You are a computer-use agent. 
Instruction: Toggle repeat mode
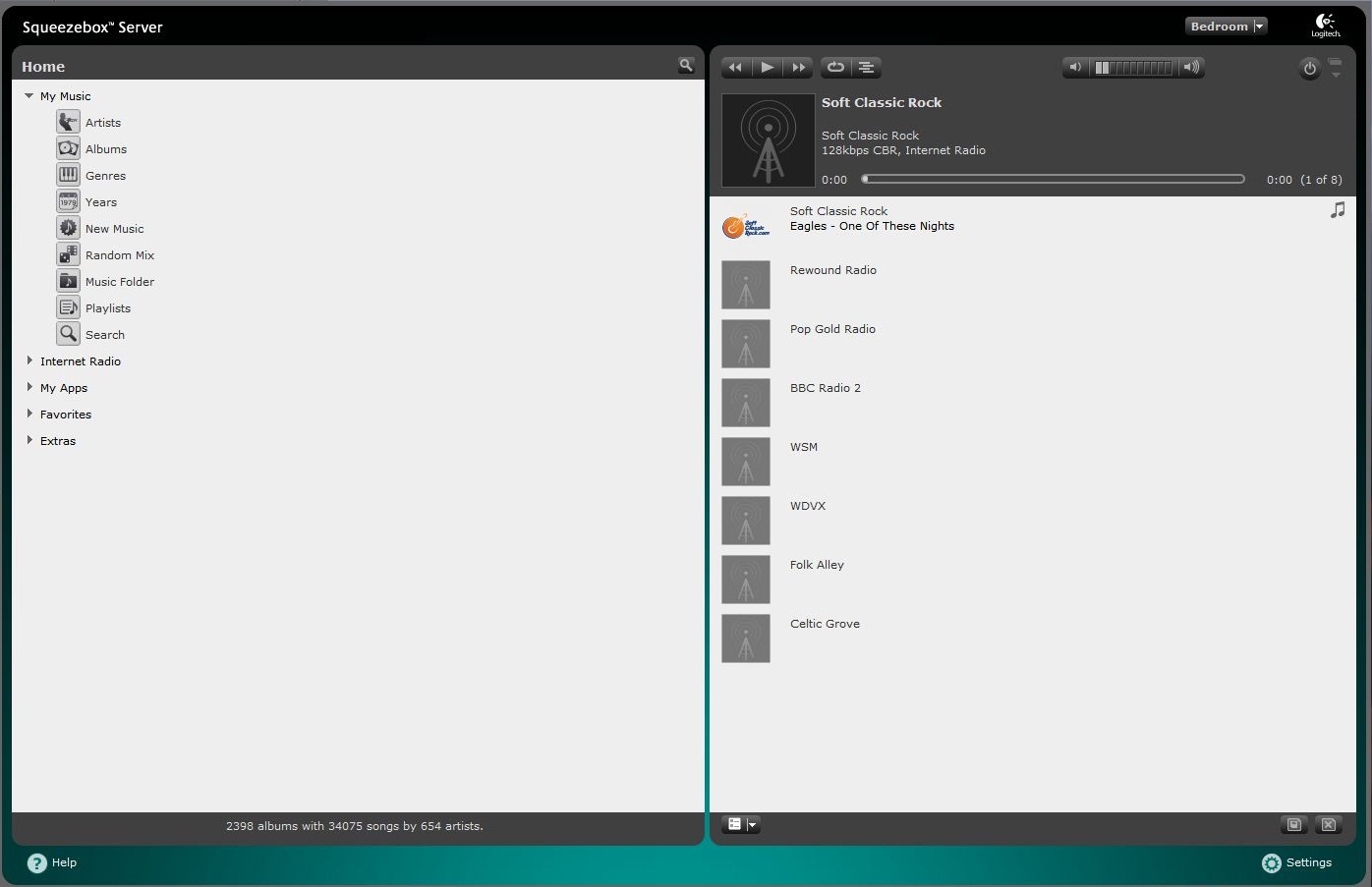(x=835, y=68)
